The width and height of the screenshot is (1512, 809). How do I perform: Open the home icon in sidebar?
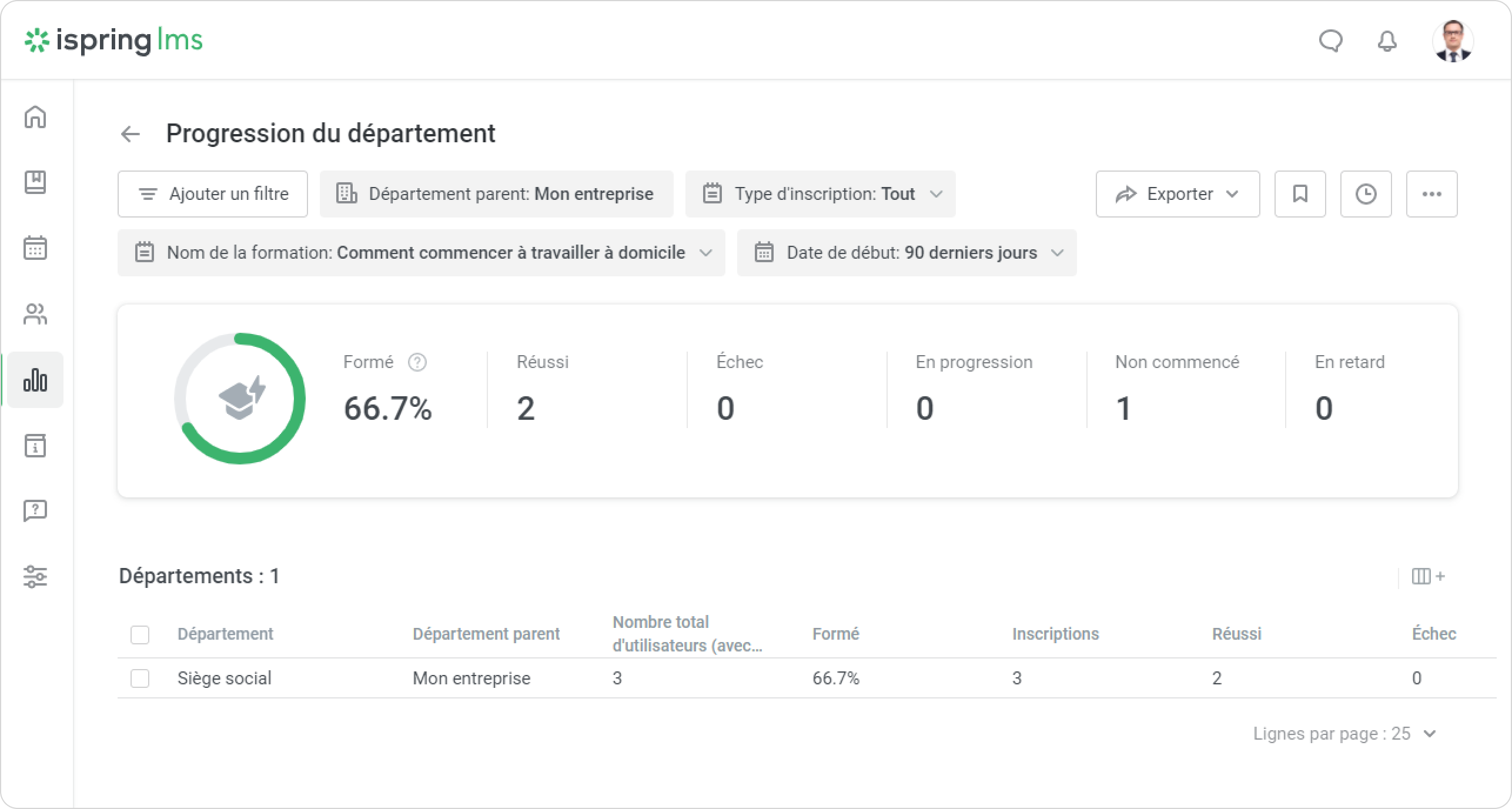pyautogui.click(x=35, y=116)
